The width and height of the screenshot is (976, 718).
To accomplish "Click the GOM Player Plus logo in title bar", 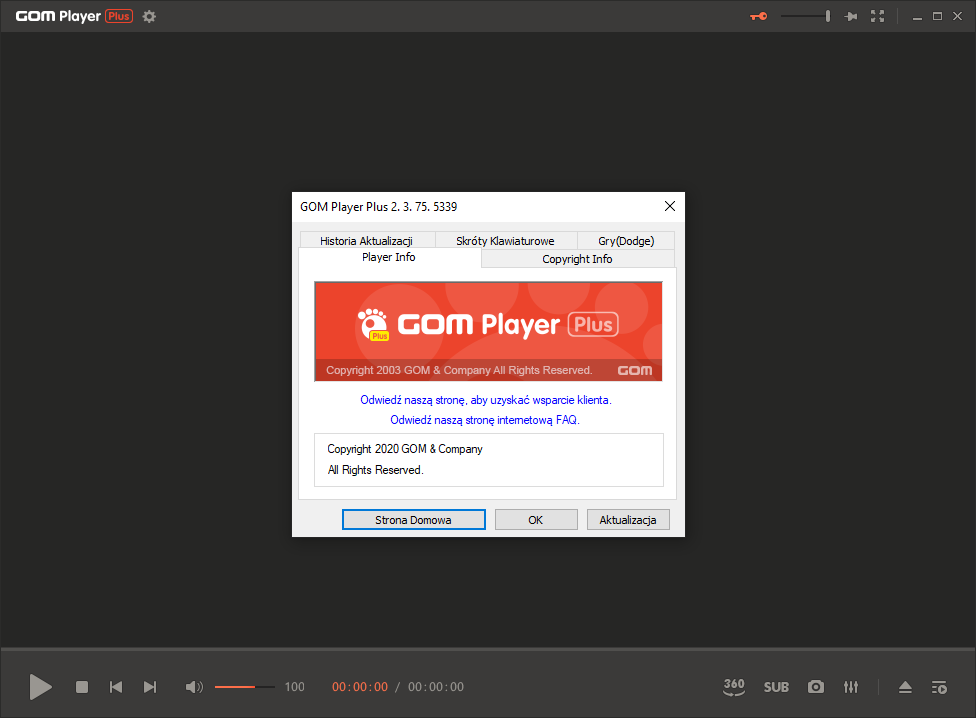I will [74, 16].
